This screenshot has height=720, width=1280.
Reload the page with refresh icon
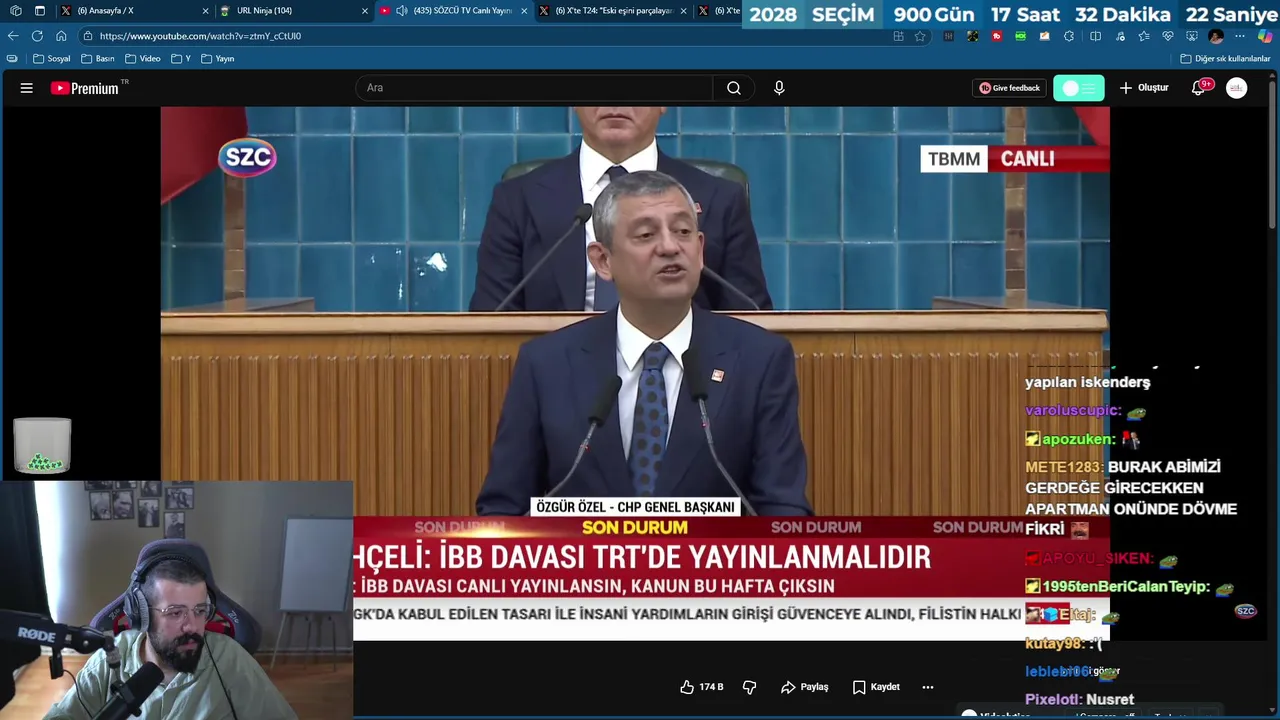coord(37,36)
